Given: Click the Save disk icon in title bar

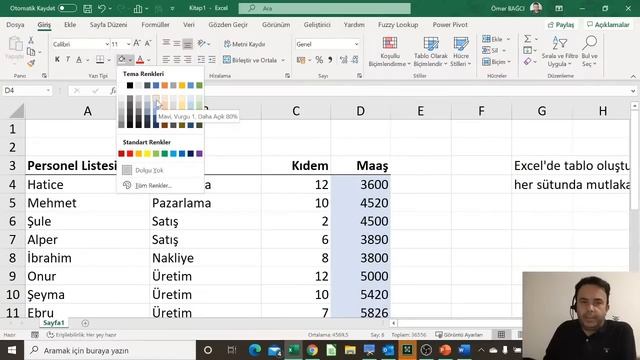Looking at the screenshot, I should [x=87, y=8].
